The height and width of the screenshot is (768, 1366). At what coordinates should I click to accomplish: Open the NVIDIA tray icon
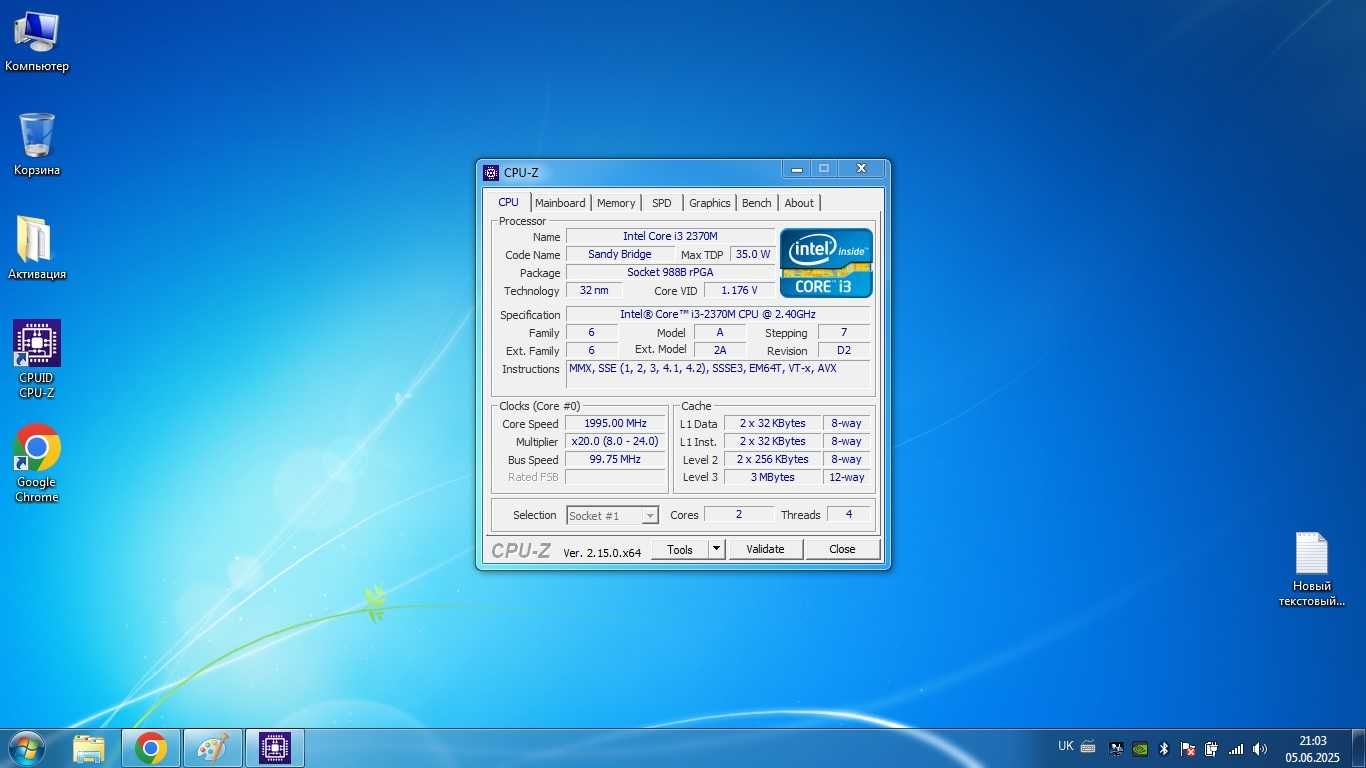pyautogui.click(x=1139, y=748)
